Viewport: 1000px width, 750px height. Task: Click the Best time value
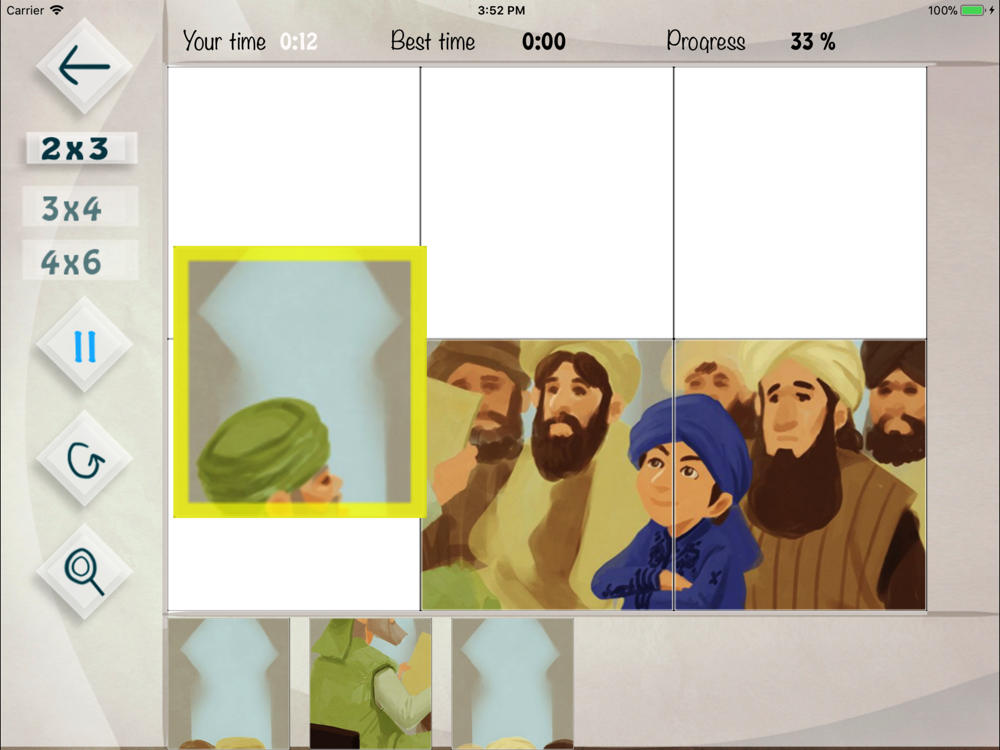[x=543, y=41]
